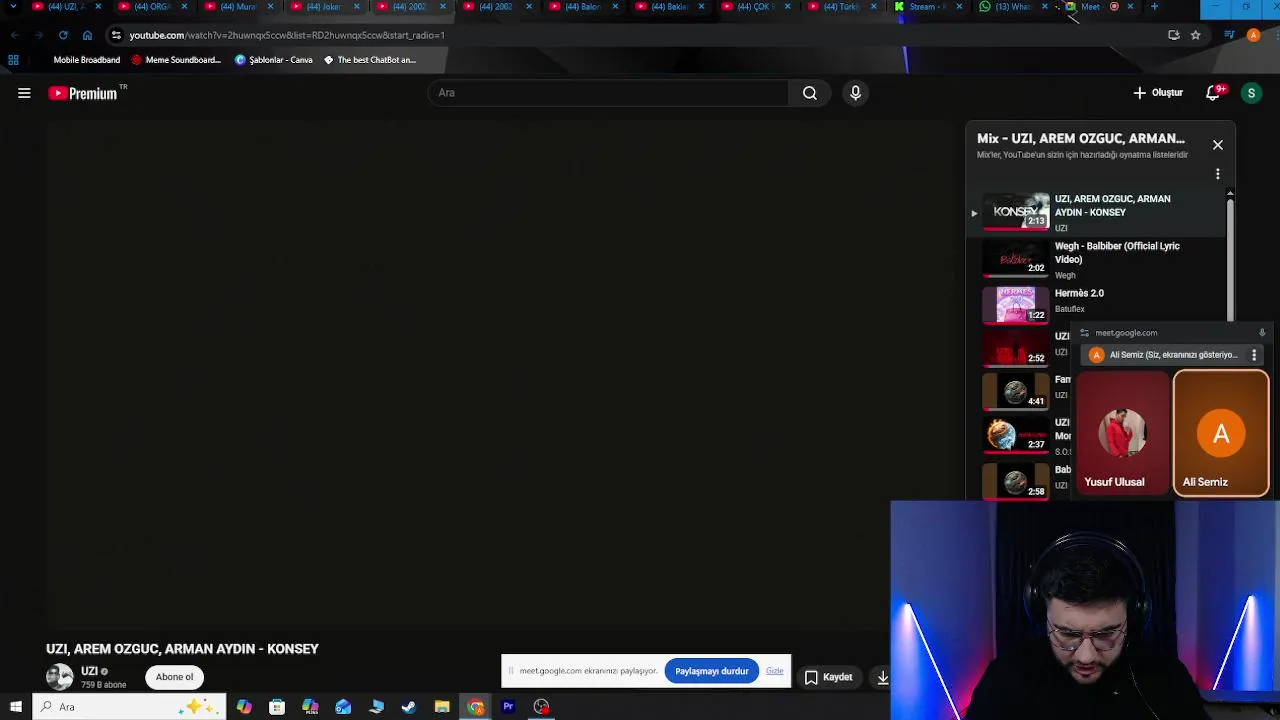Viewport: 1280px width, 720px height.
Task: Play KONSEY thumbnail in the Mix list
Action: (x=1016, y=212)
